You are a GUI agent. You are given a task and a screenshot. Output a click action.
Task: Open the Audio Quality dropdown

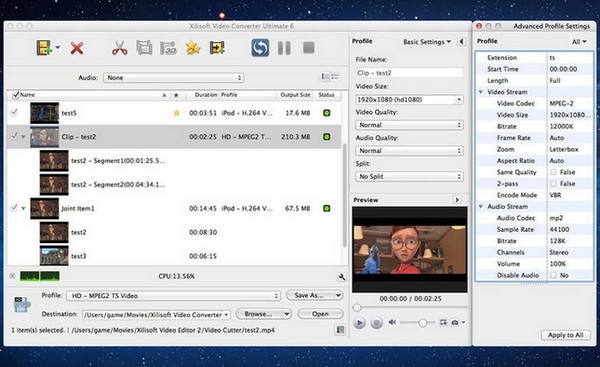click(409, 151)
